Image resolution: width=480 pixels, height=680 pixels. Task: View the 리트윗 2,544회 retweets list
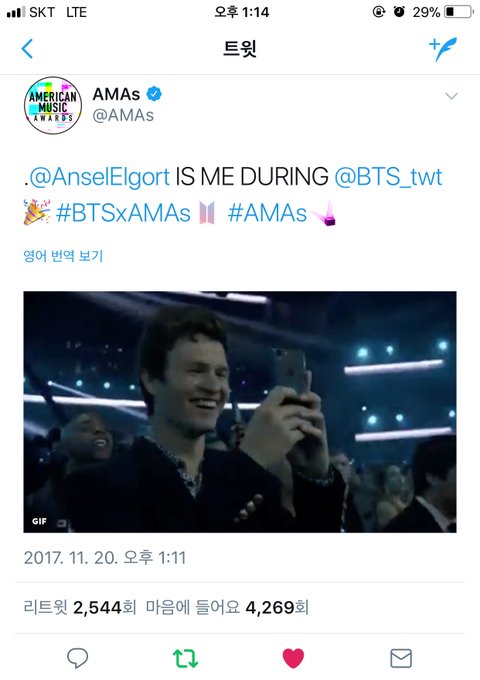tap(80, 607)
